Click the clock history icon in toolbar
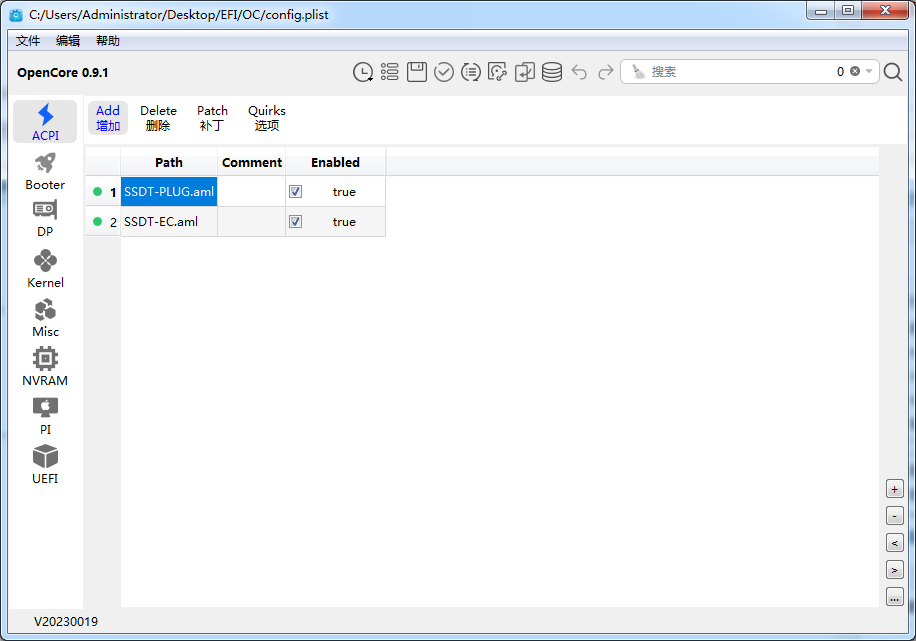 [x=363, y=72]
